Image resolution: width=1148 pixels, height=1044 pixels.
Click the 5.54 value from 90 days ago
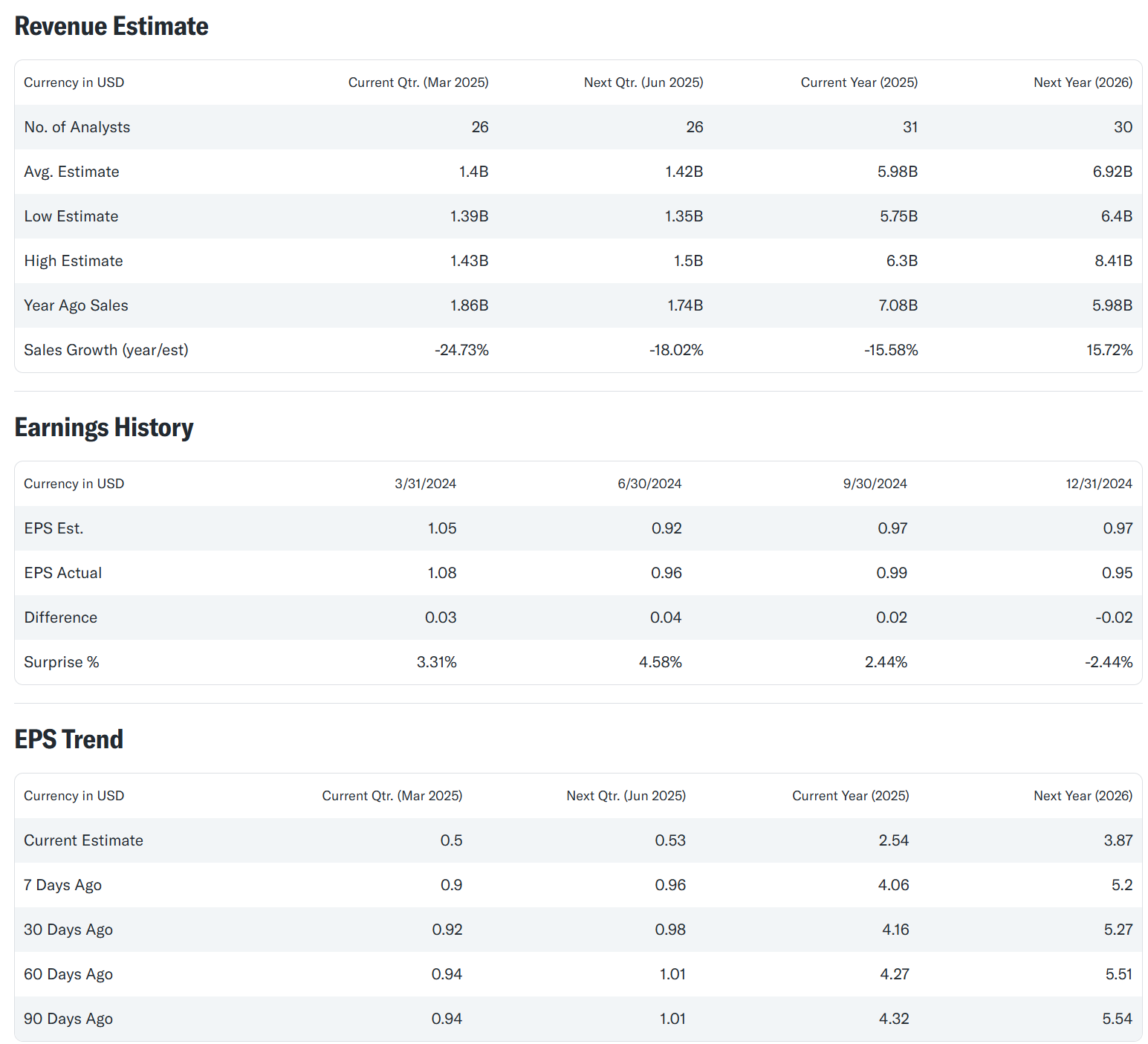click(x=1117, y=1019)
